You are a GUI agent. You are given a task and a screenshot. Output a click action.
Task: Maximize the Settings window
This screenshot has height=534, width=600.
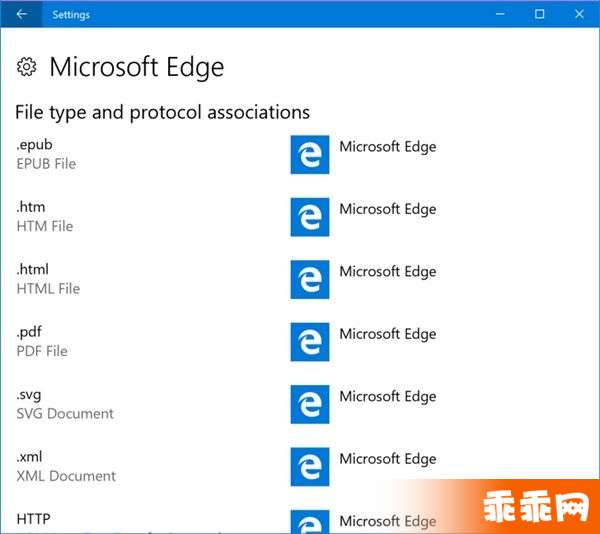(x=540, y=14)
